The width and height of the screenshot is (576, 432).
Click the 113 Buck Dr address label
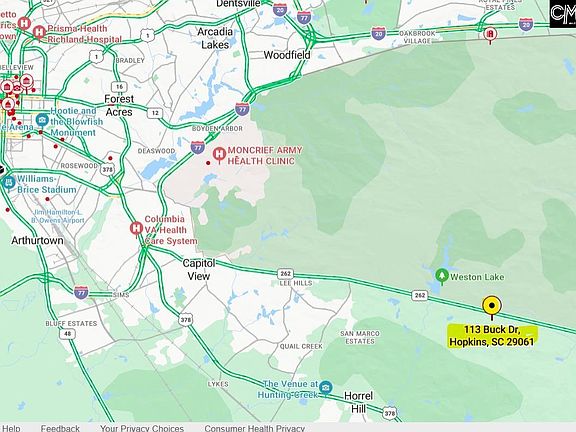(x=492, y=336)
